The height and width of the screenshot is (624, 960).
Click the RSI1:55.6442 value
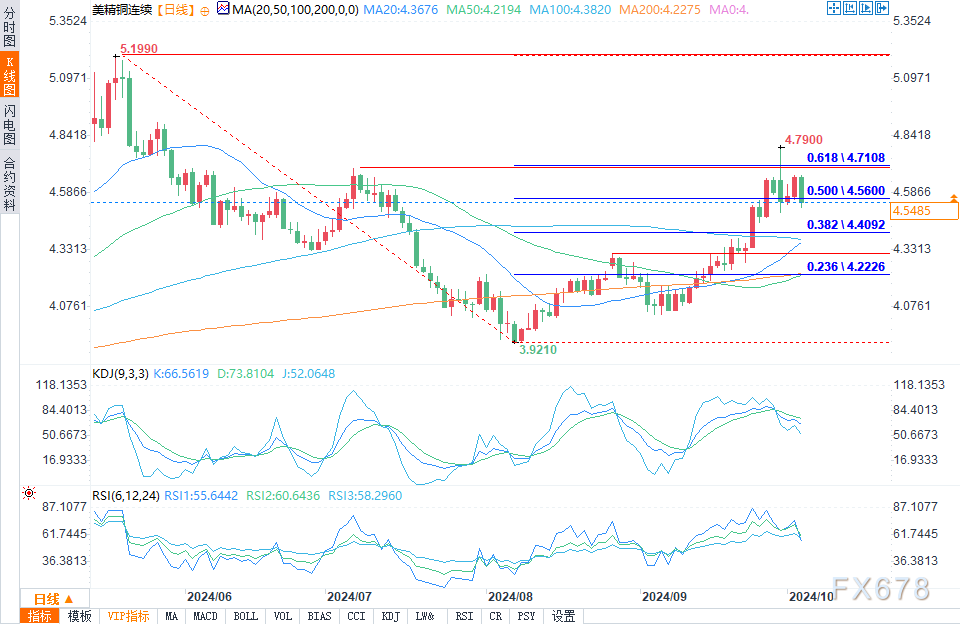point(201,495)
